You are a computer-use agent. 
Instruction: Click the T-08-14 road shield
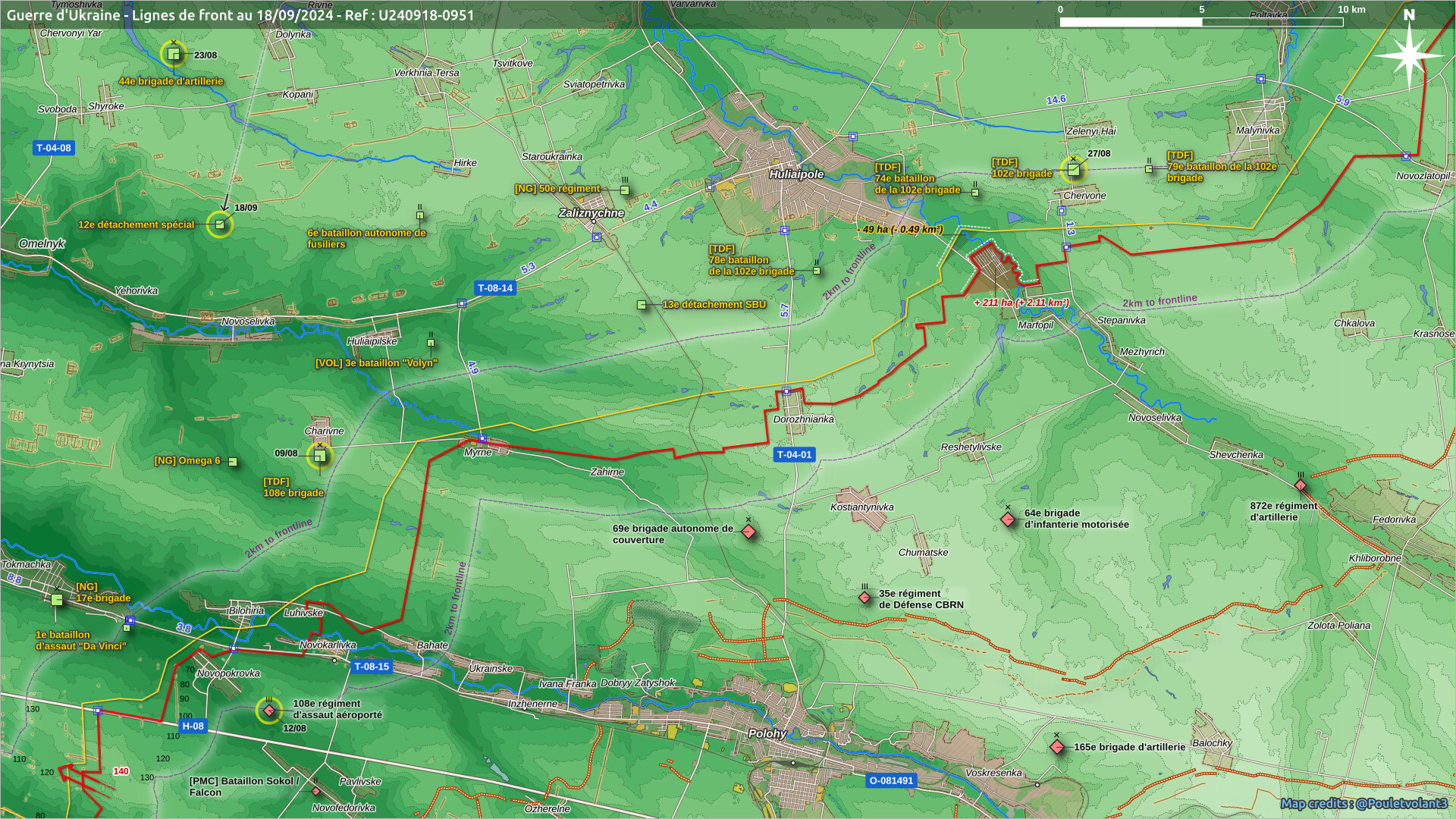coord(495,288)
